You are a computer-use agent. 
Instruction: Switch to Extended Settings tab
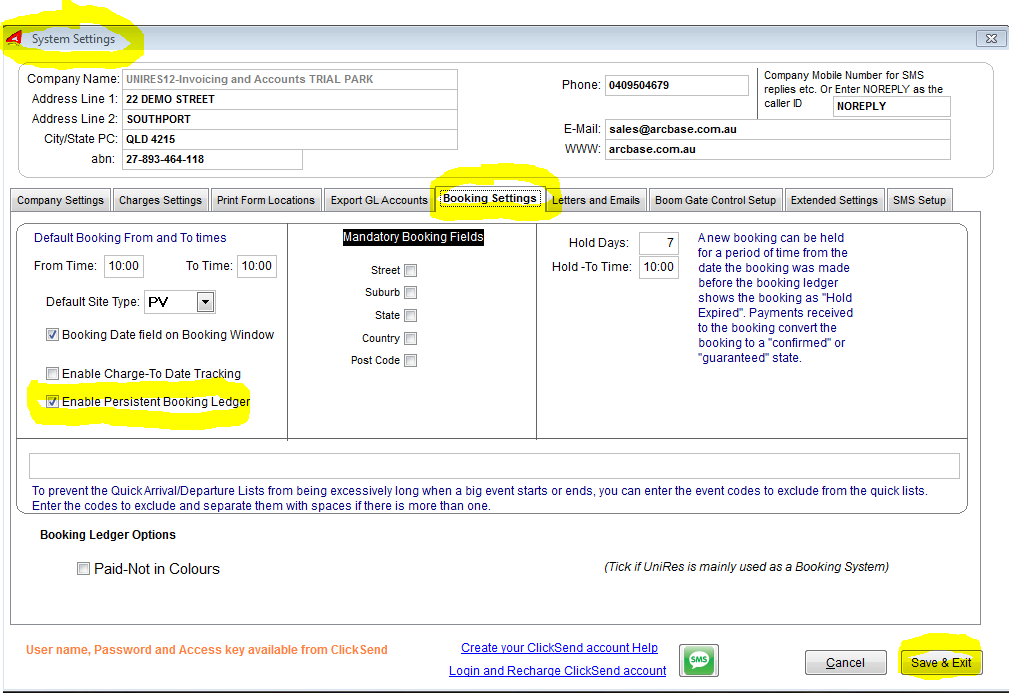[834, 200]
